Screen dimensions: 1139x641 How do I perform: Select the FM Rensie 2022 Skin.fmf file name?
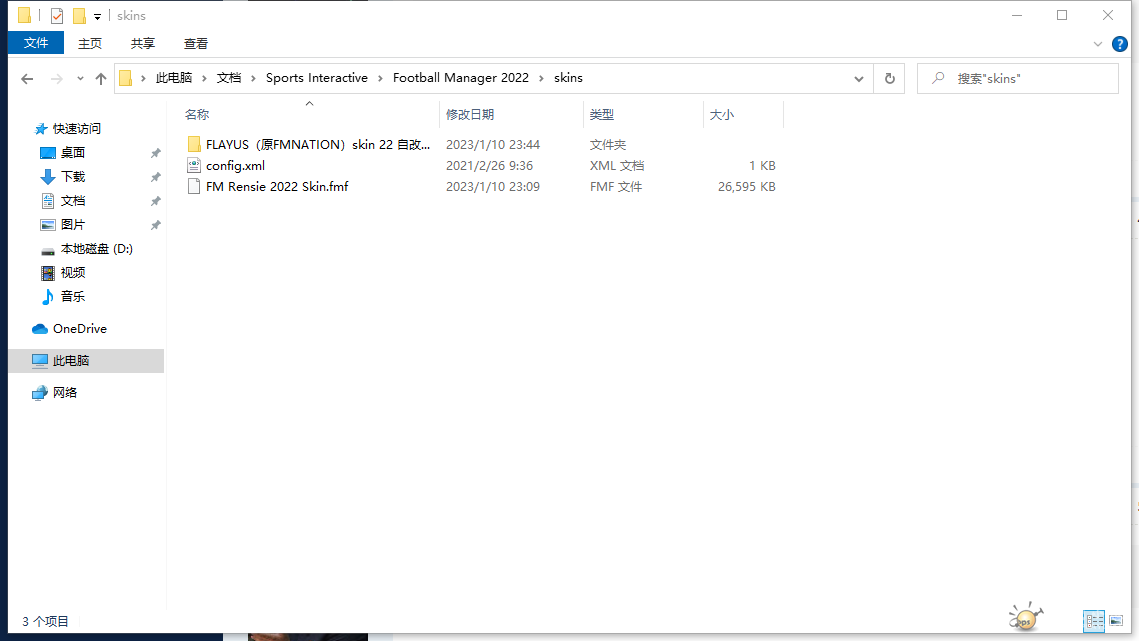[277, 187]
